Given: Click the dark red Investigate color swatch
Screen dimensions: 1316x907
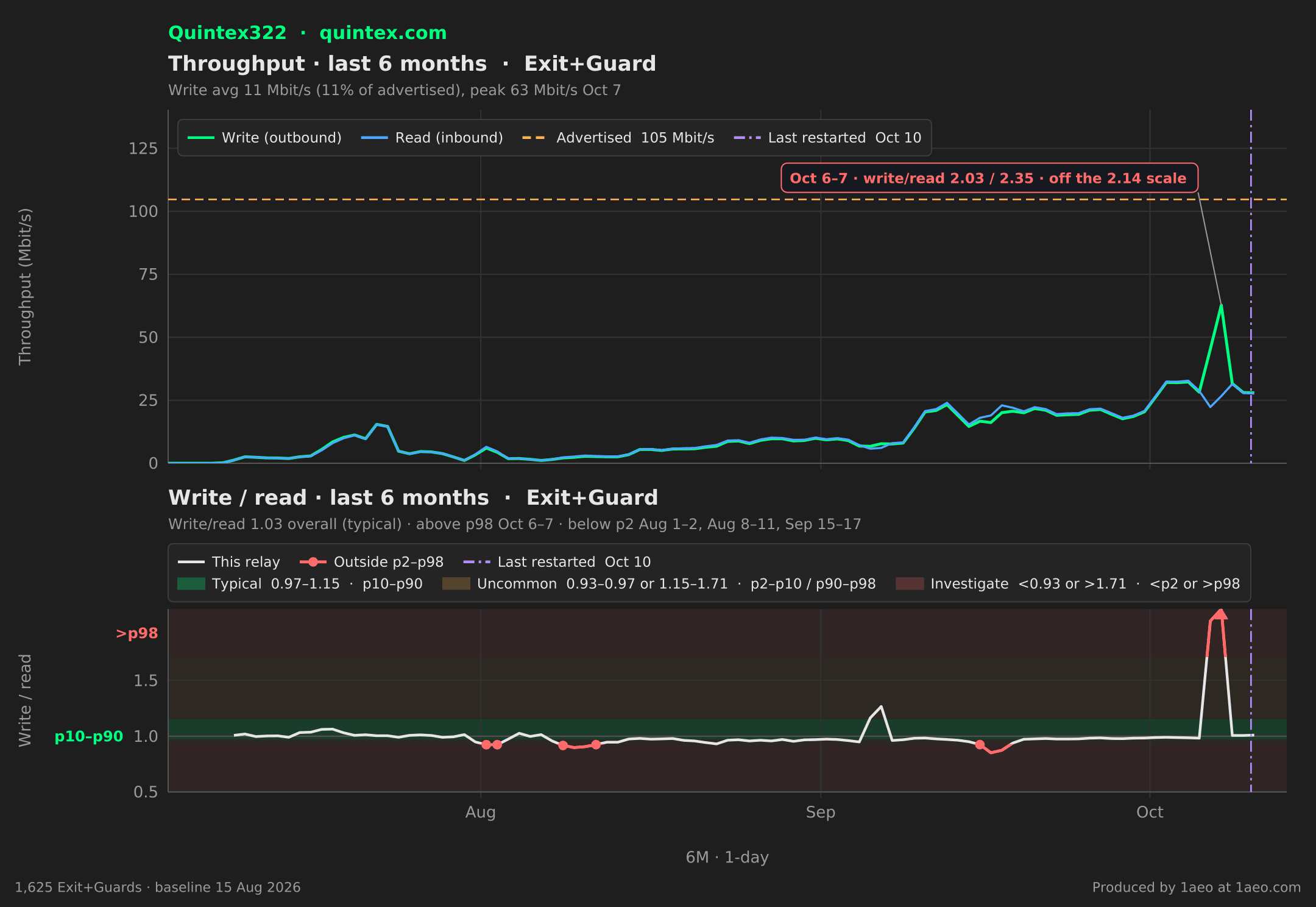Looking at the screenshot, I should [x=910, y=584].
